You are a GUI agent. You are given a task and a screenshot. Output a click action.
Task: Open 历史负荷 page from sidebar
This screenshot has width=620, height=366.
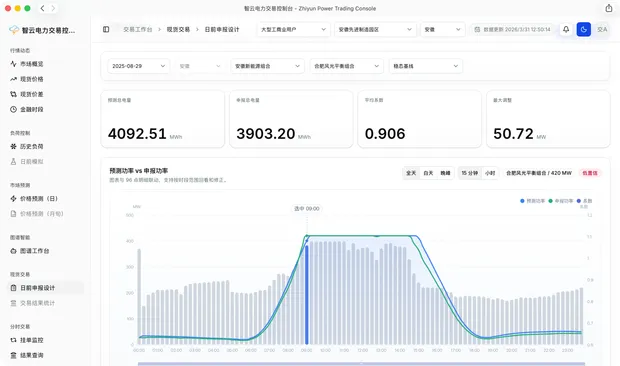click(x=45, y=146)
